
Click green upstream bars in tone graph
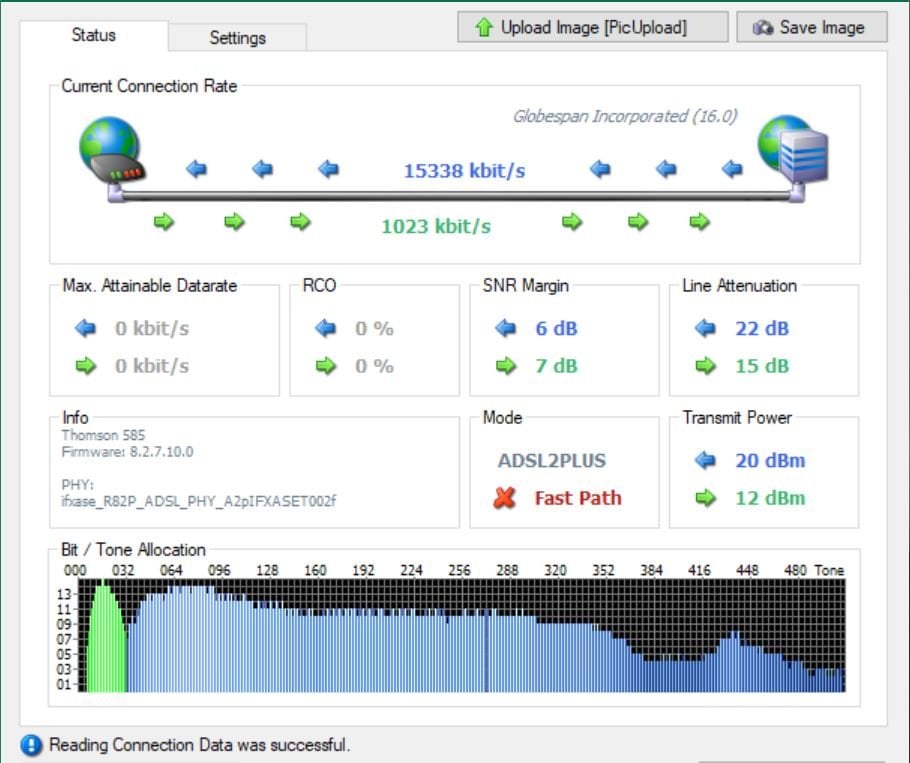106,638
